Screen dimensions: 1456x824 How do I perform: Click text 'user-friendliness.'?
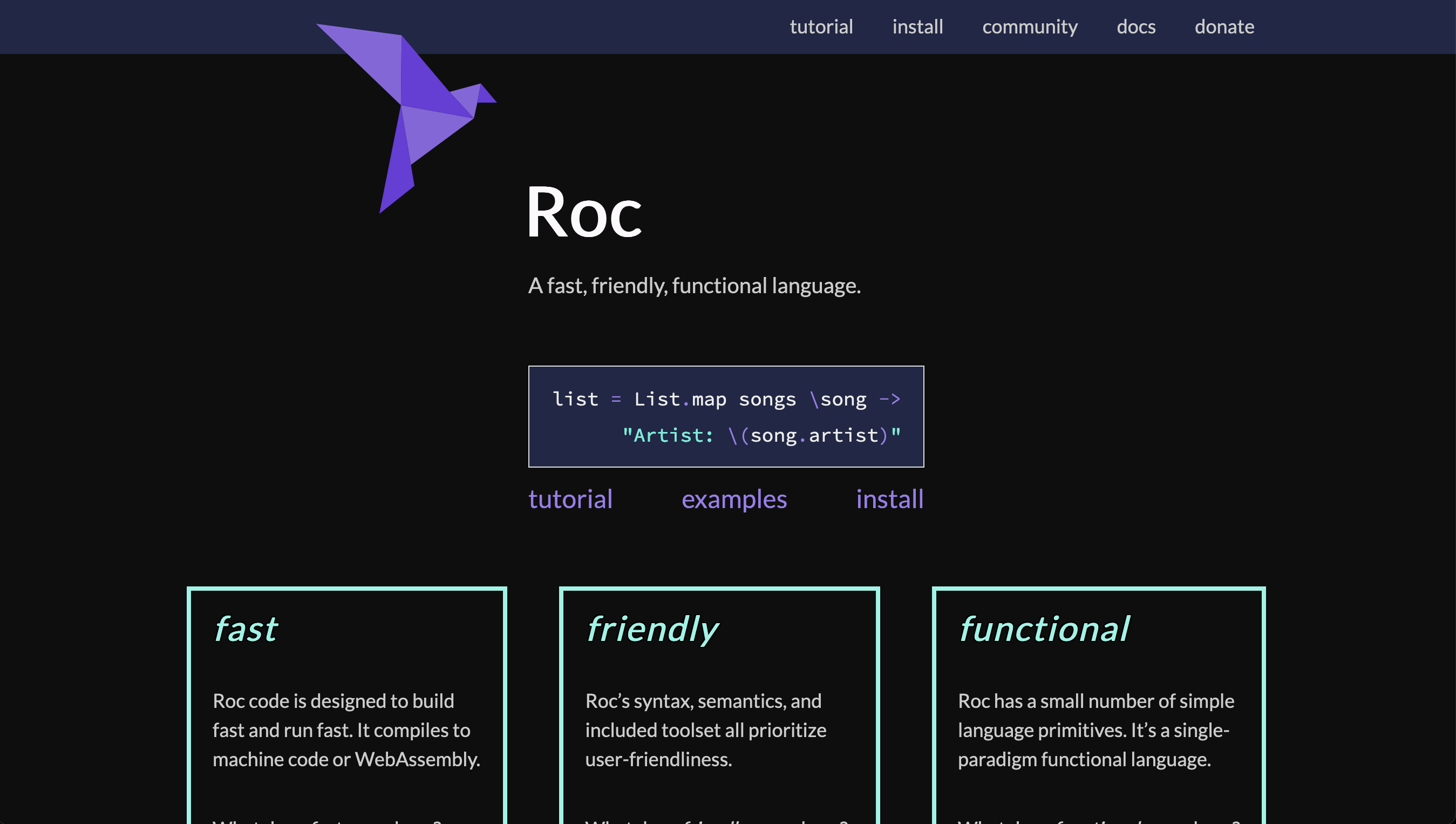coord(658,760)
